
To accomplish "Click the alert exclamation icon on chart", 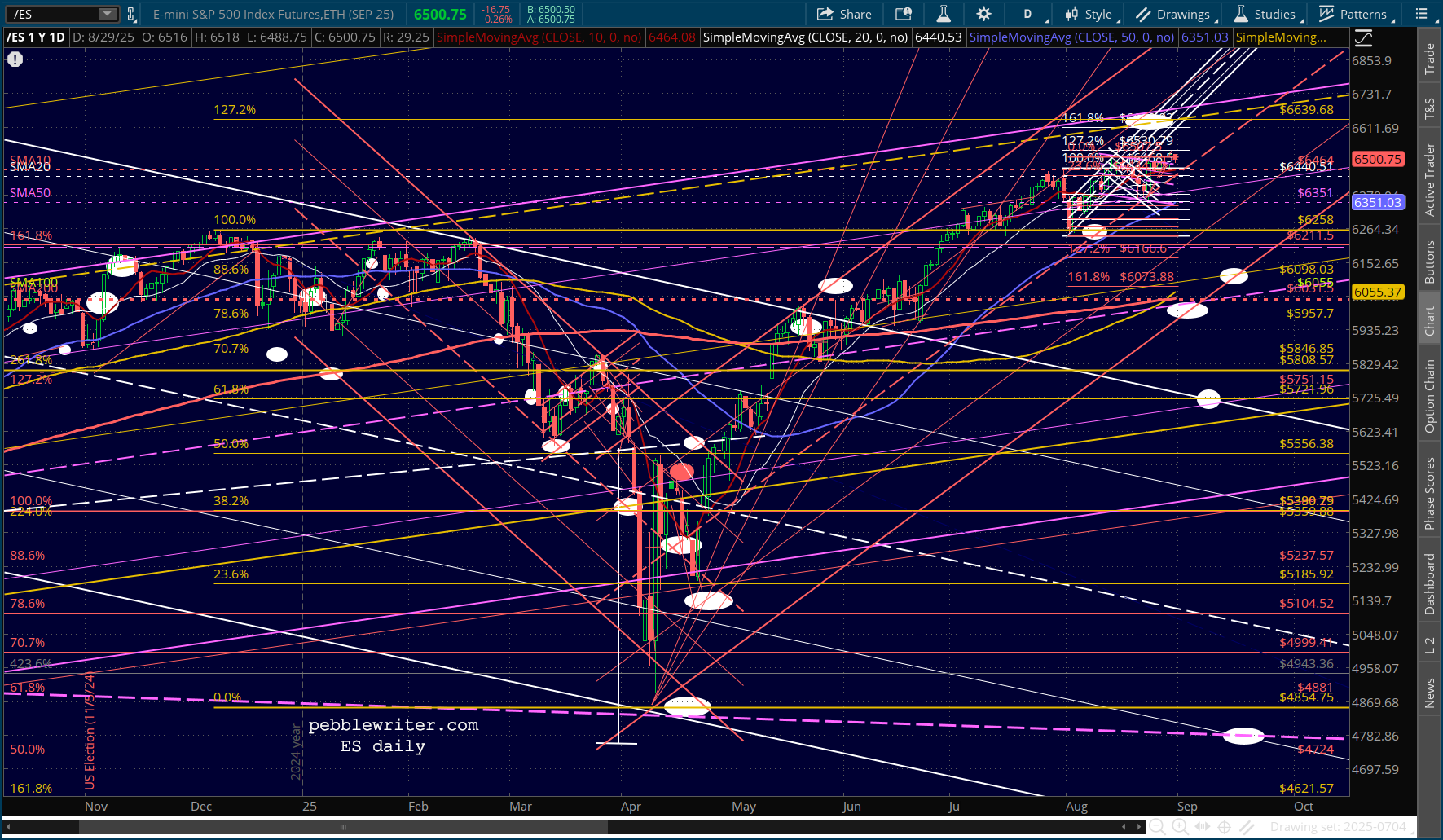I will [x=15, y=59].
